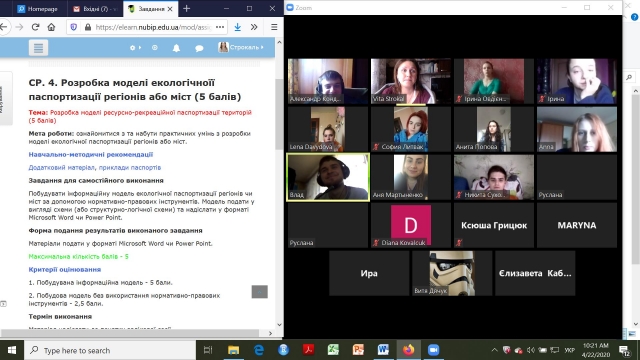Switch to the Homepage browser tab
Screen dimensions: 640x360
[x=38, y=9]
